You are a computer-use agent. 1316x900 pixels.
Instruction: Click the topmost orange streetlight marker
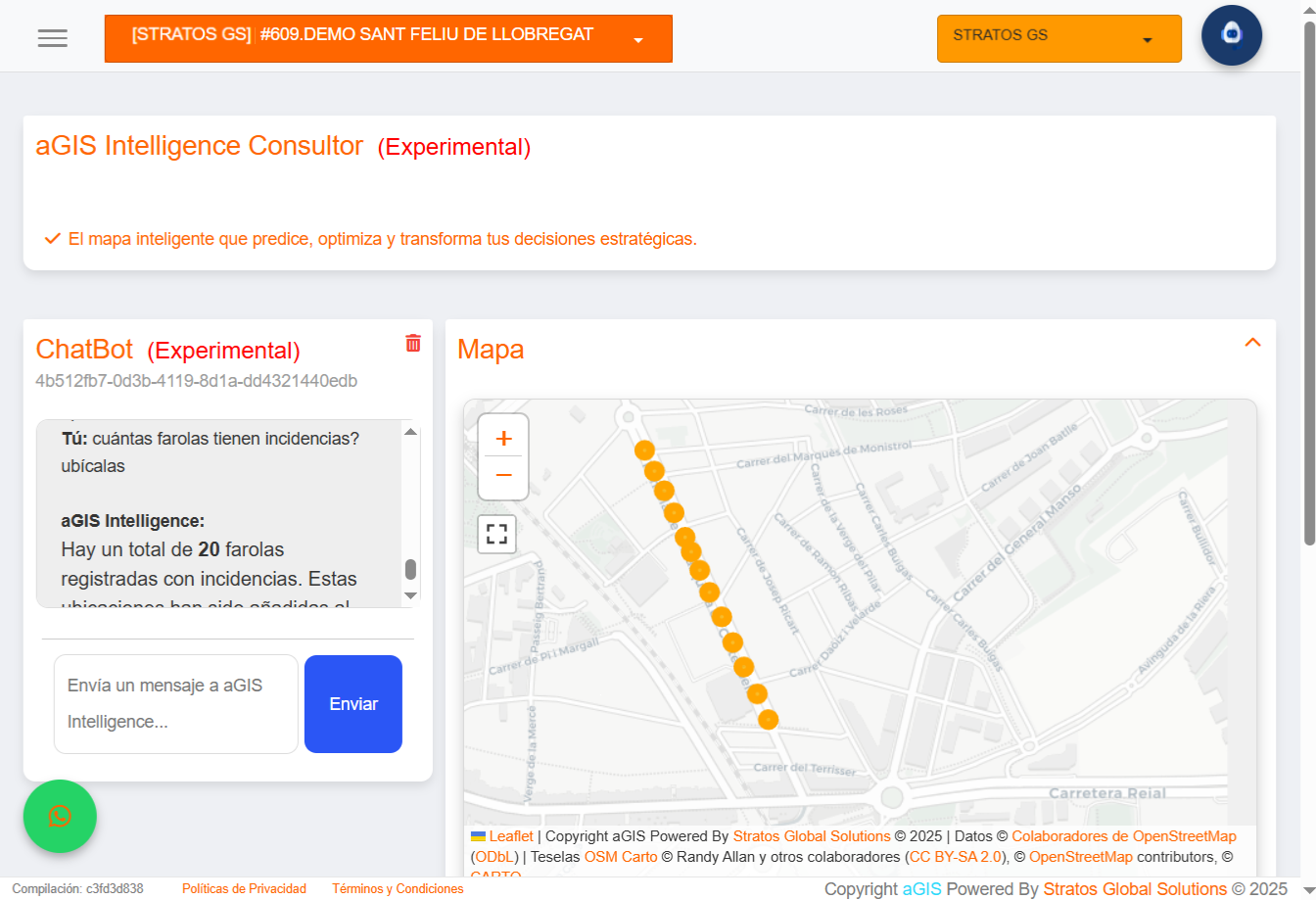pyautogui.click(x=644, y=450)
